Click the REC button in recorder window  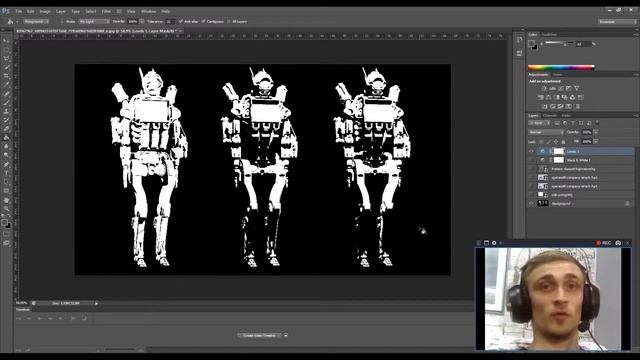coord(604,243)
